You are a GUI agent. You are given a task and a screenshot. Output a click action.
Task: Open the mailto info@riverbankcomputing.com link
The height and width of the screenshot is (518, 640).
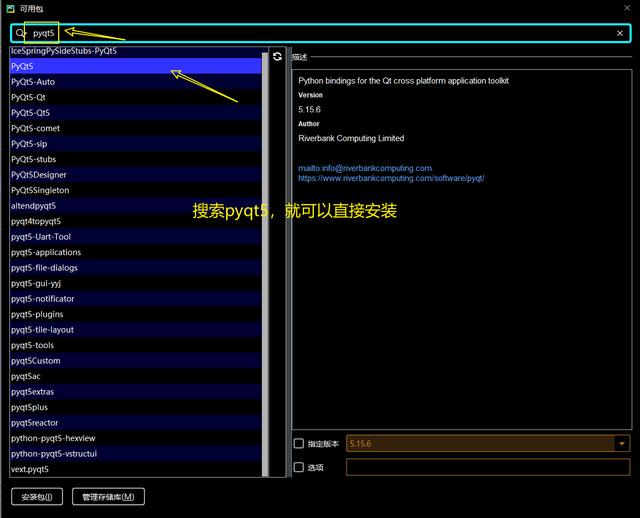[x=365, y=168]
